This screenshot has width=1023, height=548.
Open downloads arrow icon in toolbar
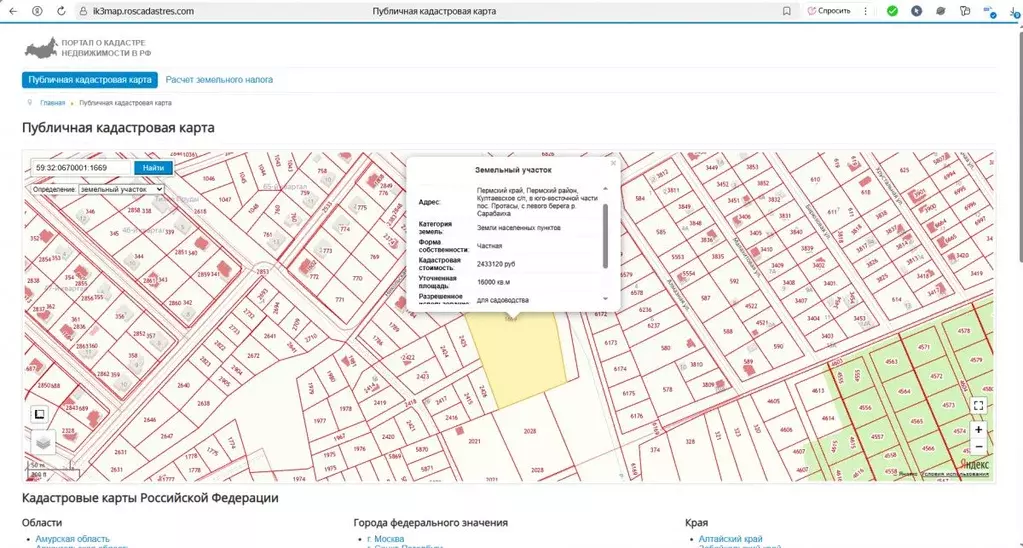click(x=1014, y=11)
